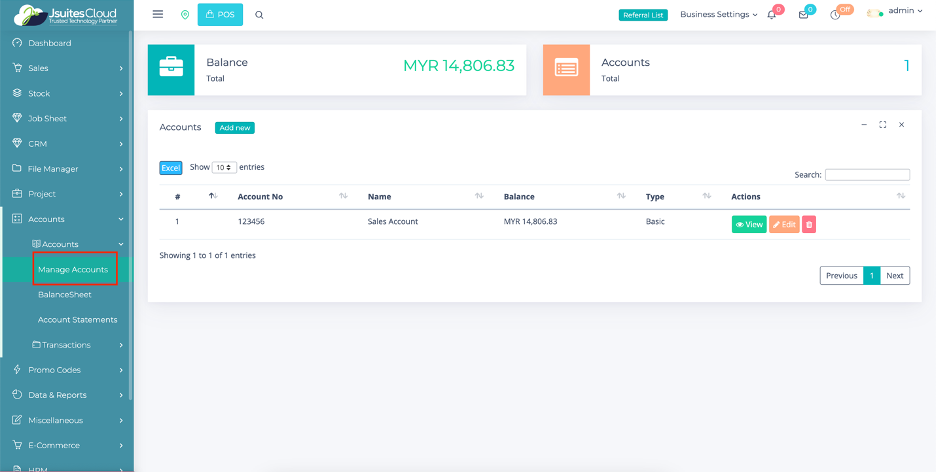Open the messages envelope icon
The width and height of the screenshot is (936, 472).
click(803, 15)
